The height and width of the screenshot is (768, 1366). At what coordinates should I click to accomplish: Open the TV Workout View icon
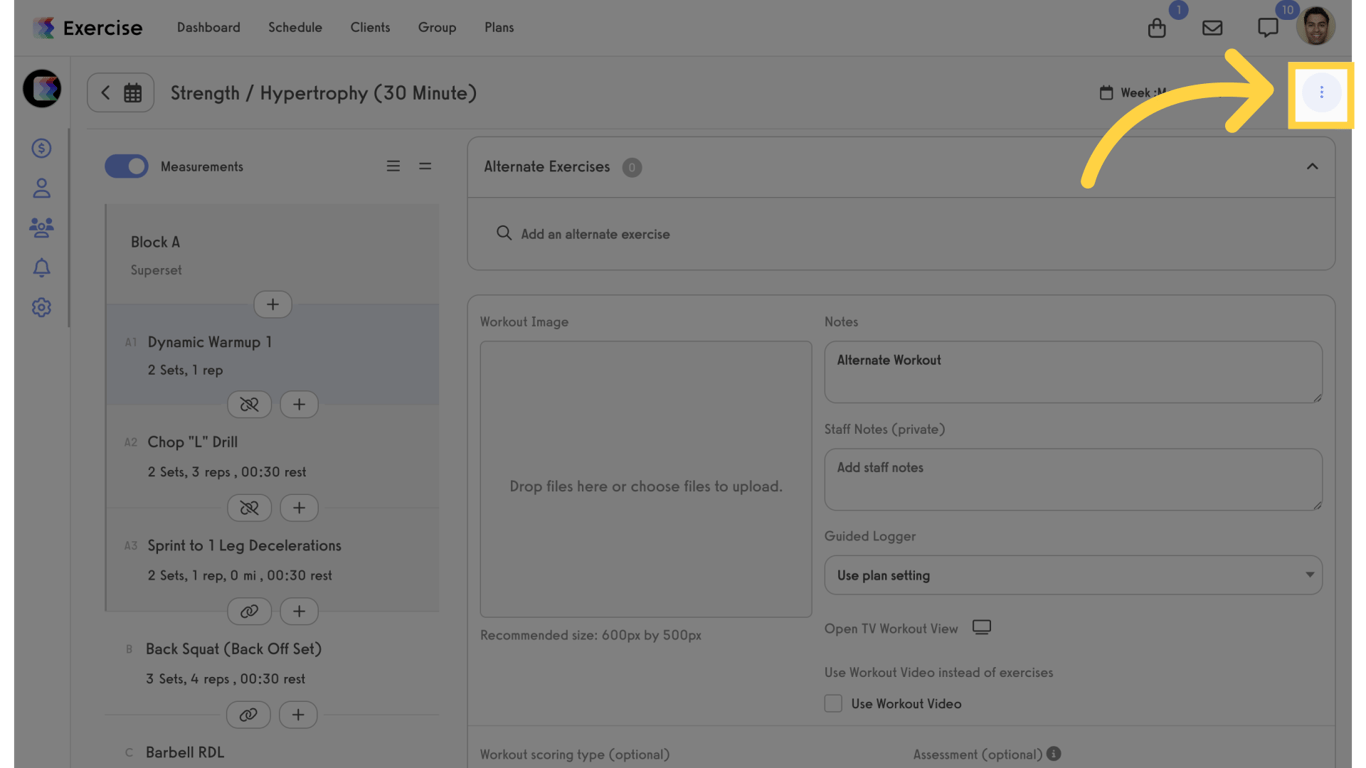(981, 627)
